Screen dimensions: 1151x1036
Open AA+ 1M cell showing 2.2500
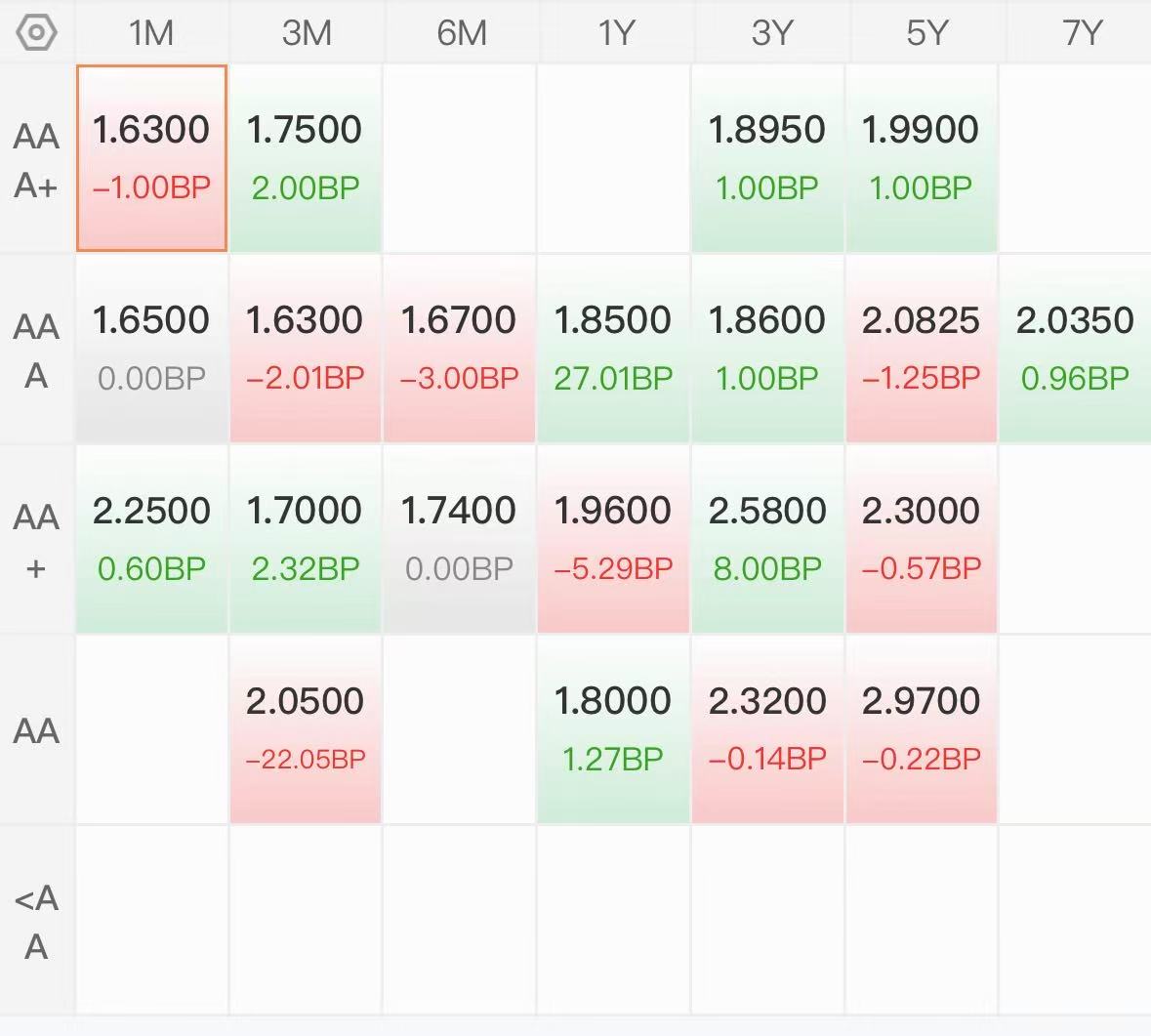tap(151, 539)
